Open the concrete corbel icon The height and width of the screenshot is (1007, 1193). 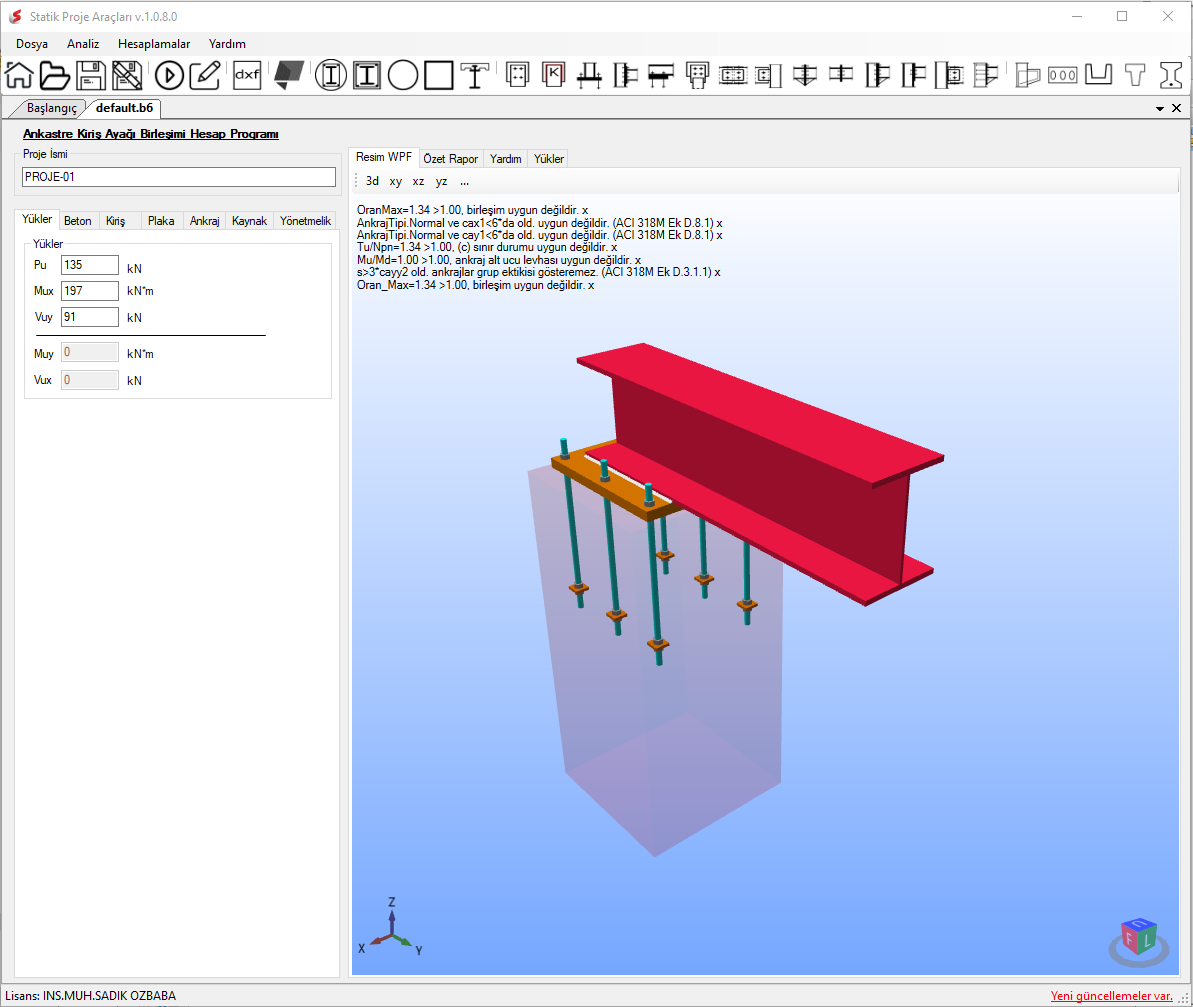pos(1028,75)
